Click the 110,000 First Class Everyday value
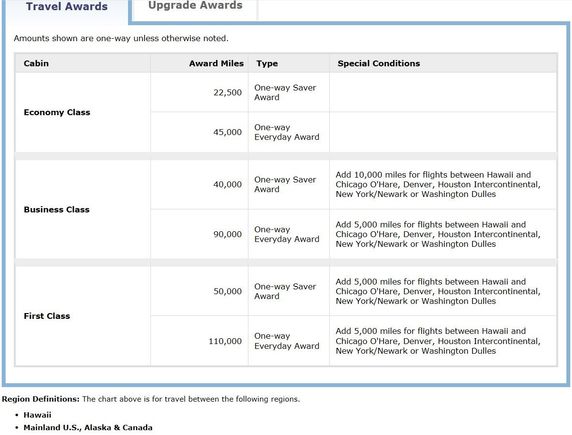572x435 pixels. 225,341
